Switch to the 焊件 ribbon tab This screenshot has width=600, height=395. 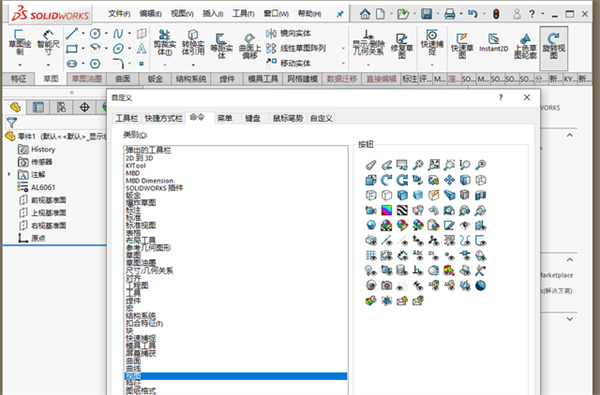[227, 79]
